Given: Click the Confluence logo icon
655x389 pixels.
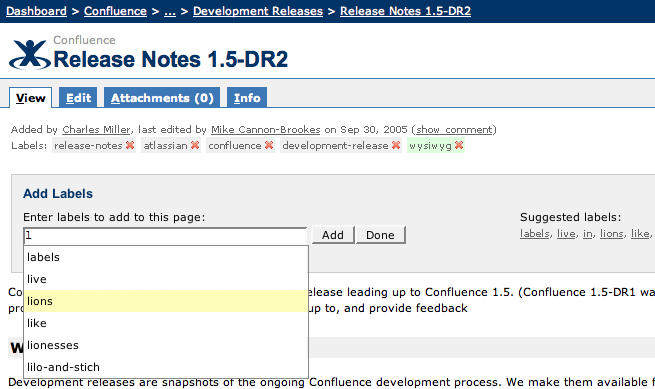Looking at the screenshot, I should coord(30,55).
